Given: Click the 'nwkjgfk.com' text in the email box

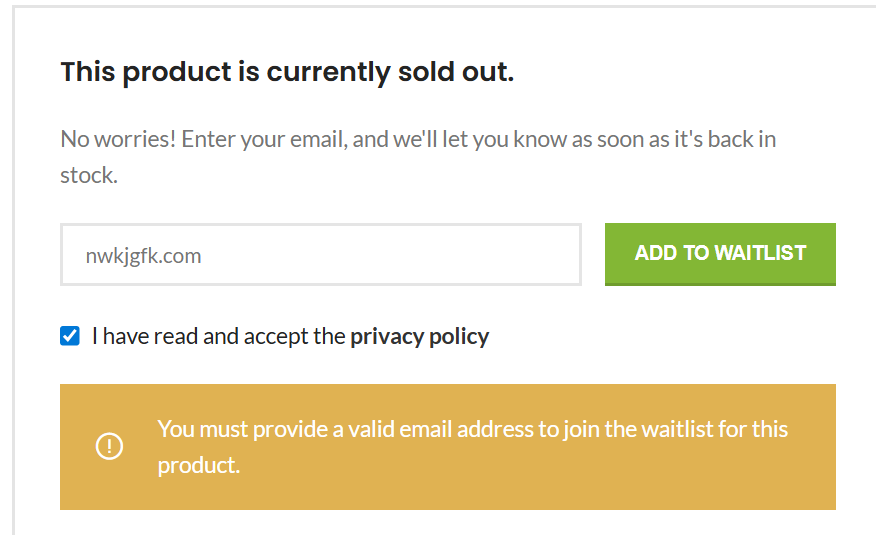Looking at the screenshot, I should click(x=143, y=256).
